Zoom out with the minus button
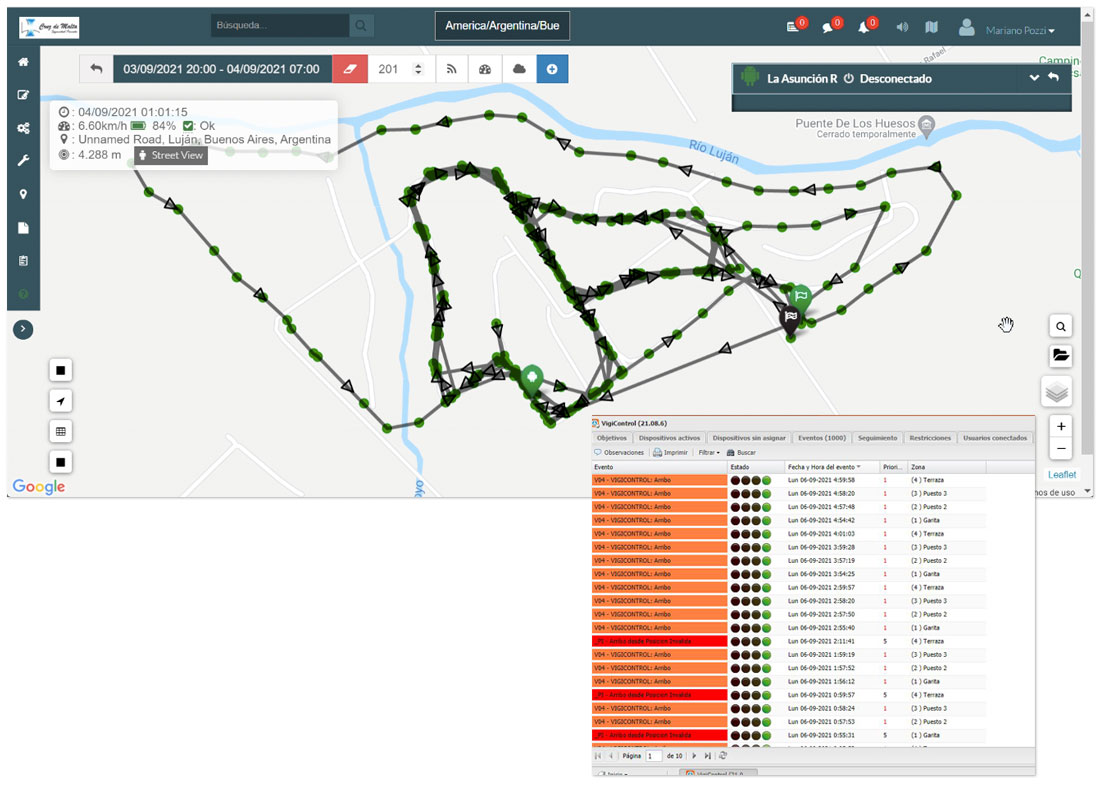 pos(1061,448)
